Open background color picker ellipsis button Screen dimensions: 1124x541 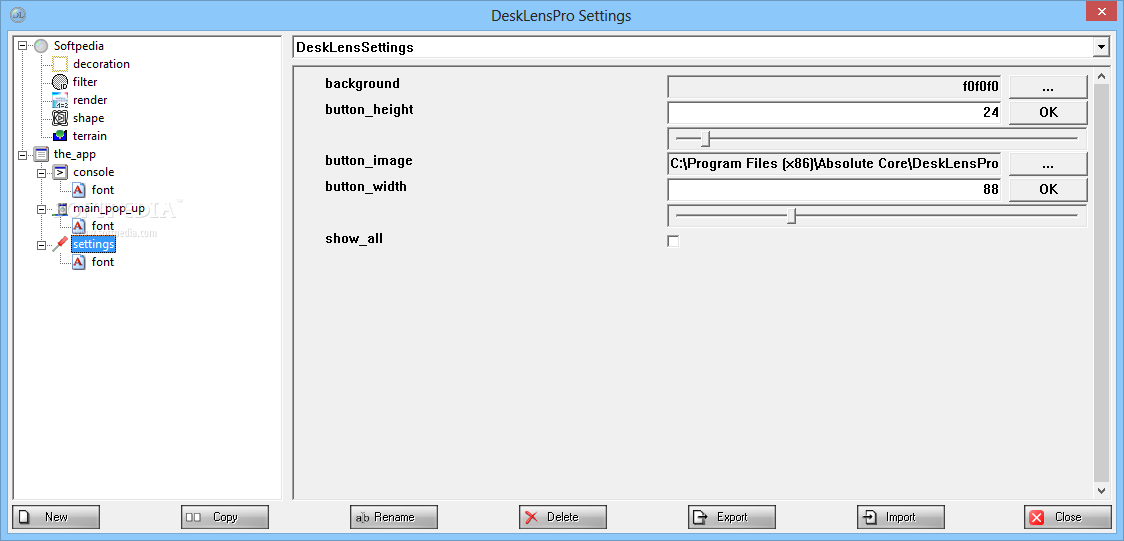(1048, 87)
